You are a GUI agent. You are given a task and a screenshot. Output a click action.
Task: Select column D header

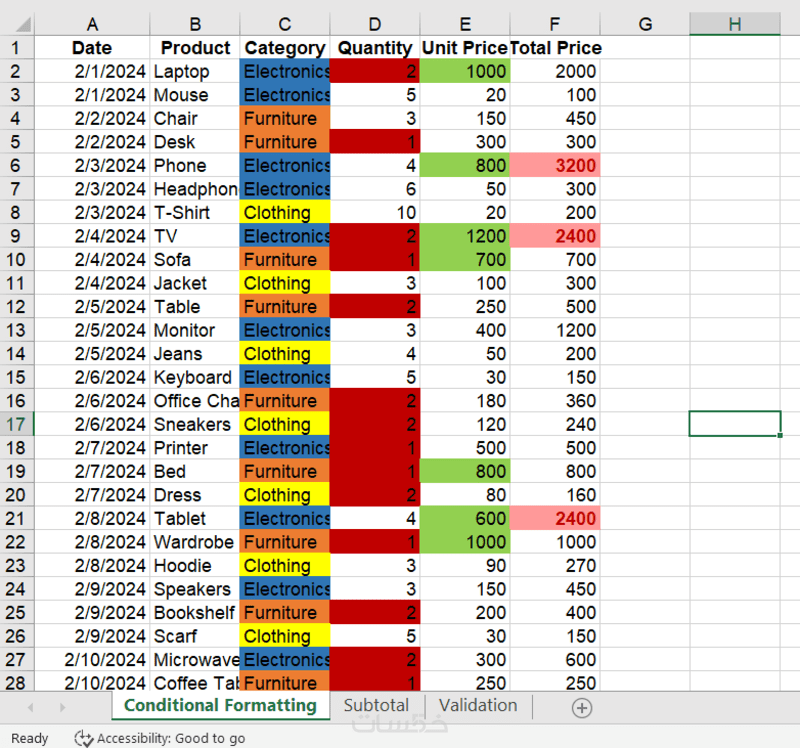click(375, 24)
